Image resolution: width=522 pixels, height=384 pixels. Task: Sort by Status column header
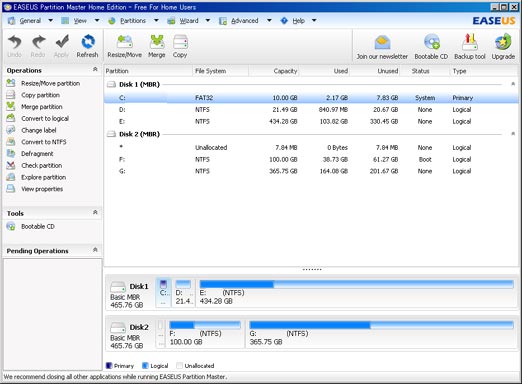424,71
